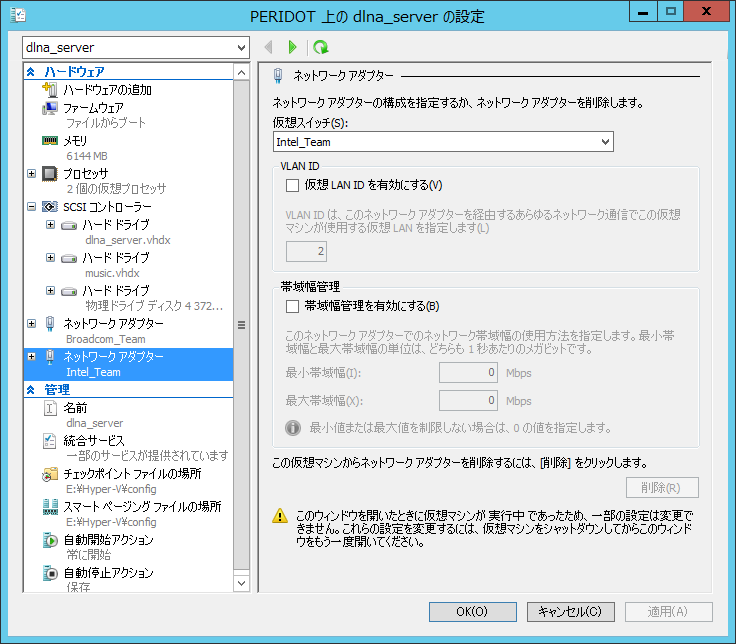Click the tree scrollbar thumb
This screenshot has height=644, width=736.
(x=241, y=325)
